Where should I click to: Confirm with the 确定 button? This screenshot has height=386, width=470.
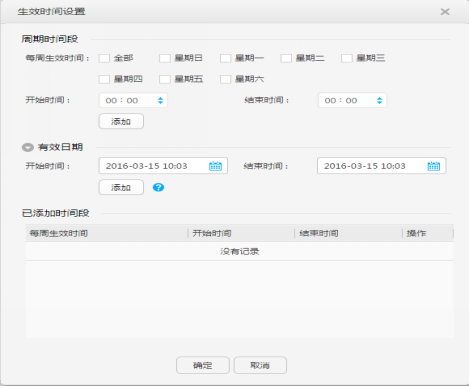click(203, 365)
